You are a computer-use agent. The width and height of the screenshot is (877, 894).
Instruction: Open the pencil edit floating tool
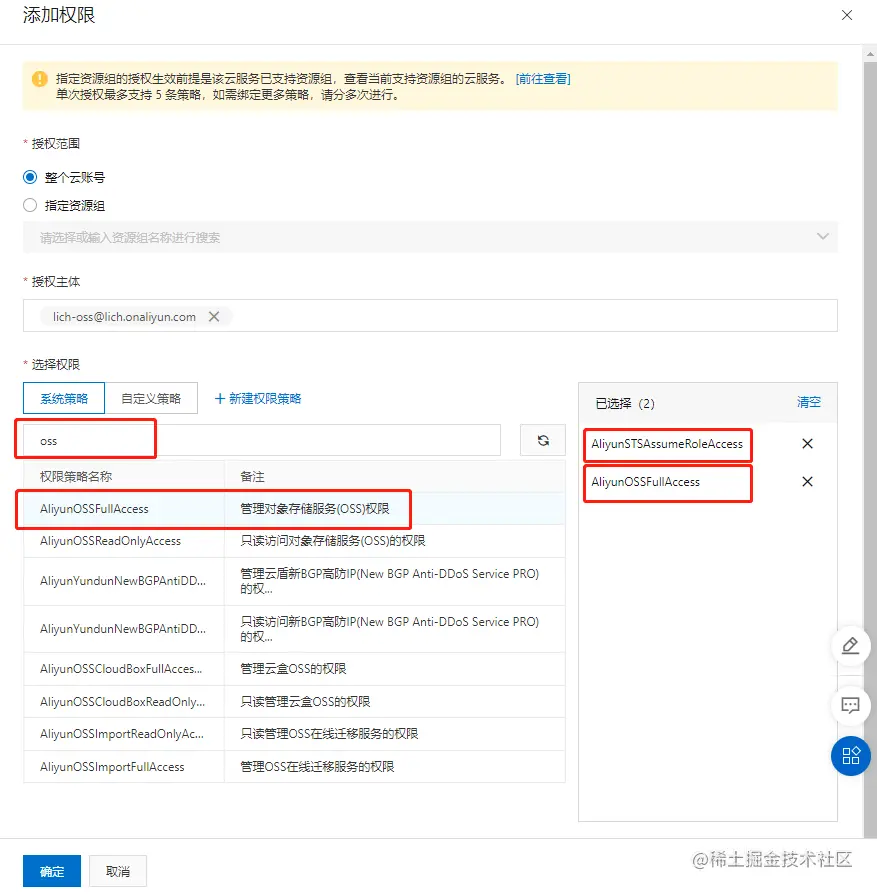tap(851, 646)
